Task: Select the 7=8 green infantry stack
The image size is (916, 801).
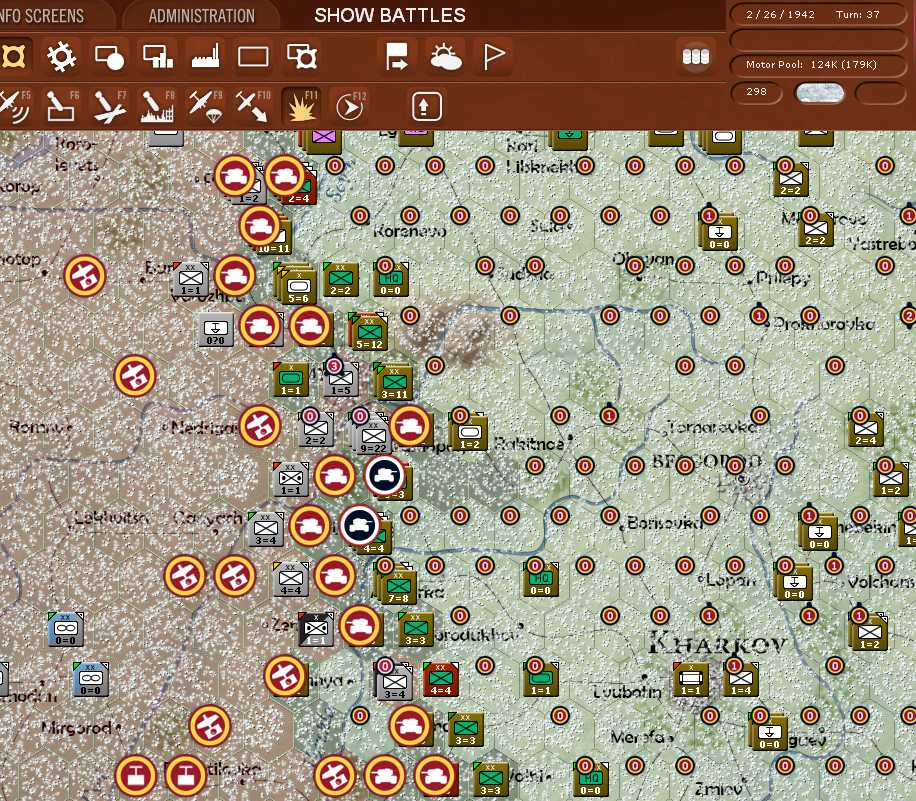Action: click(398, 587)
